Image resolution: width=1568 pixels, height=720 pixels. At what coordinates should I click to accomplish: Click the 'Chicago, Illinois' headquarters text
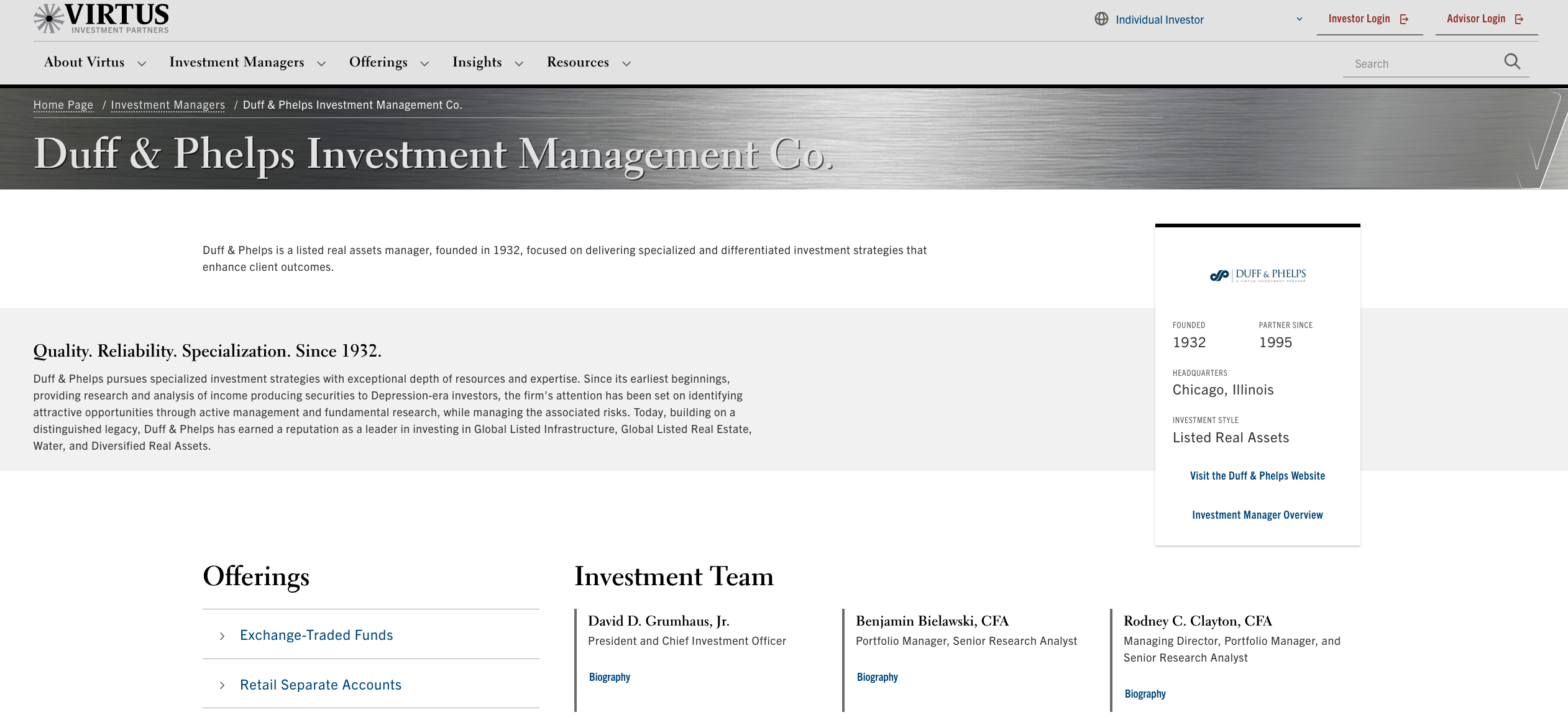[x=1223, y=390]
